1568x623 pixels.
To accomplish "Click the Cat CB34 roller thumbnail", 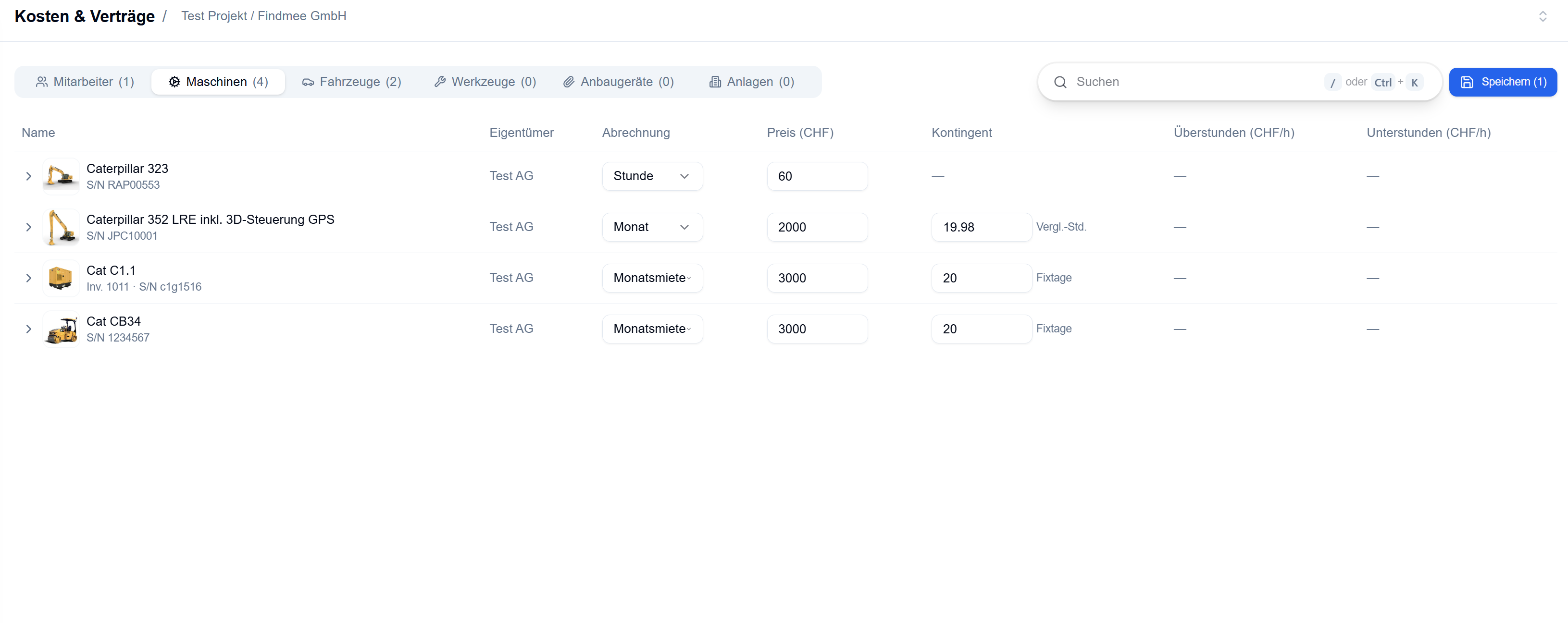I will (61, 329).
